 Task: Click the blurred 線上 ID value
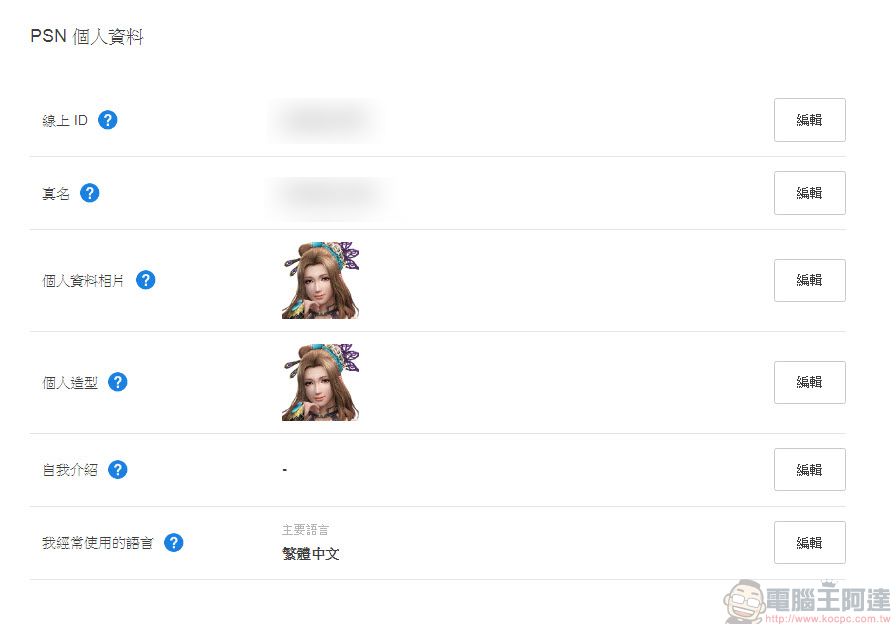coord(323,120)
